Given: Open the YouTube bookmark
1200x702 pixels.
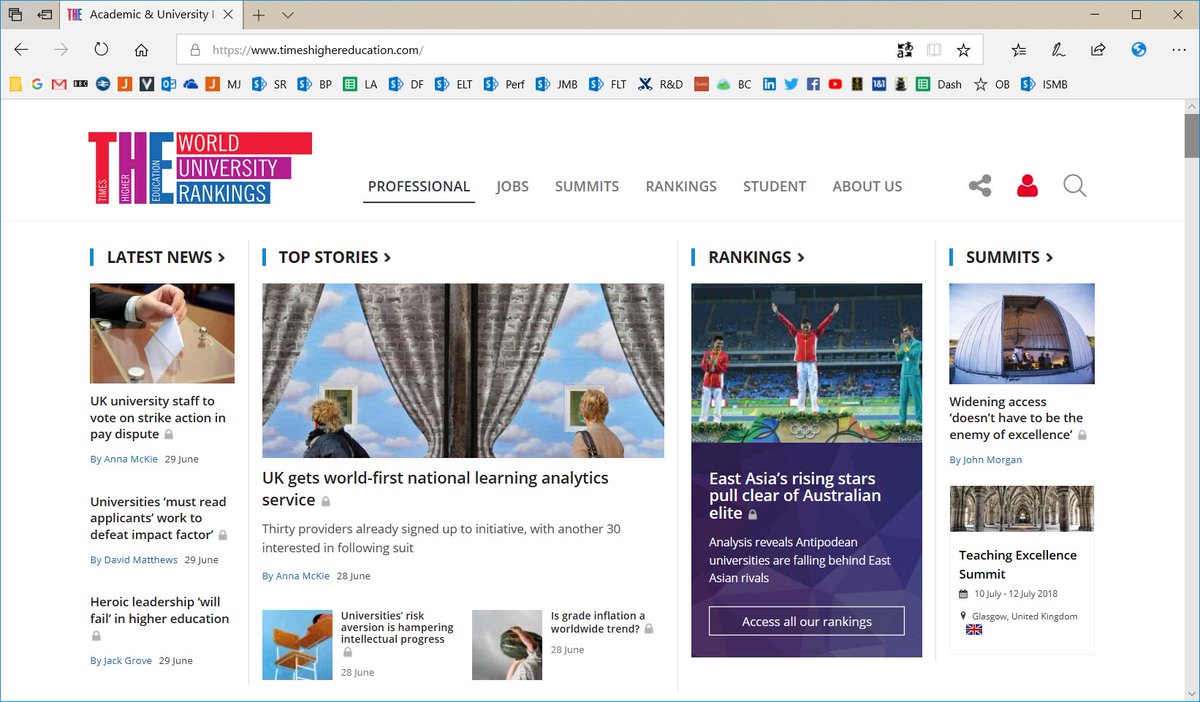Looking at the screenshot, I should pyautogui.click(x=835, y=84).
